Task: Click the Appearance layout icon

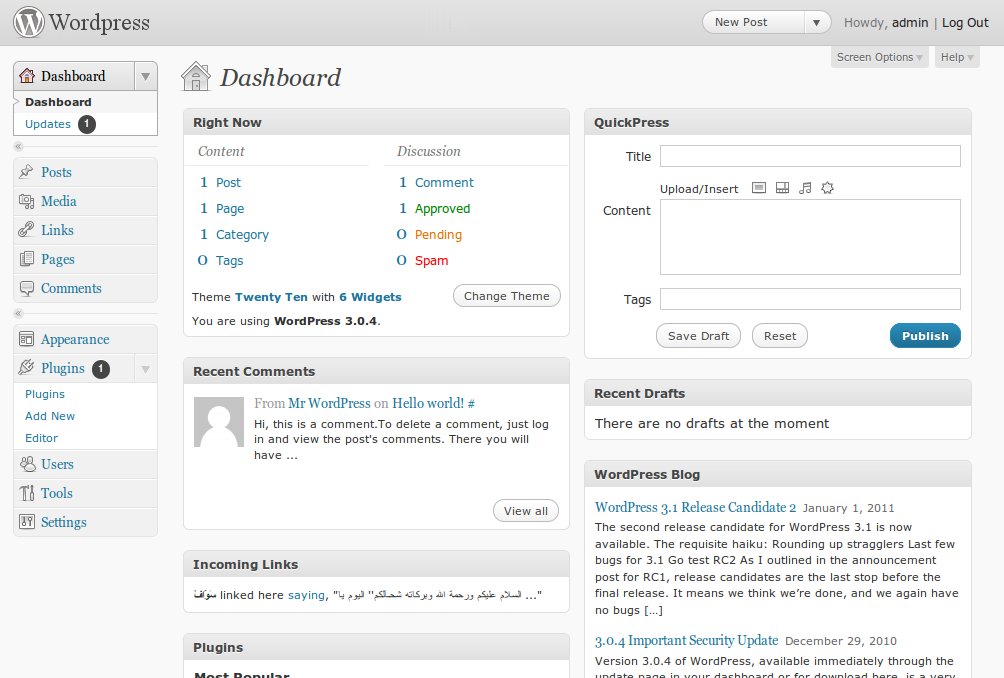Action: [x=26, y=339]
